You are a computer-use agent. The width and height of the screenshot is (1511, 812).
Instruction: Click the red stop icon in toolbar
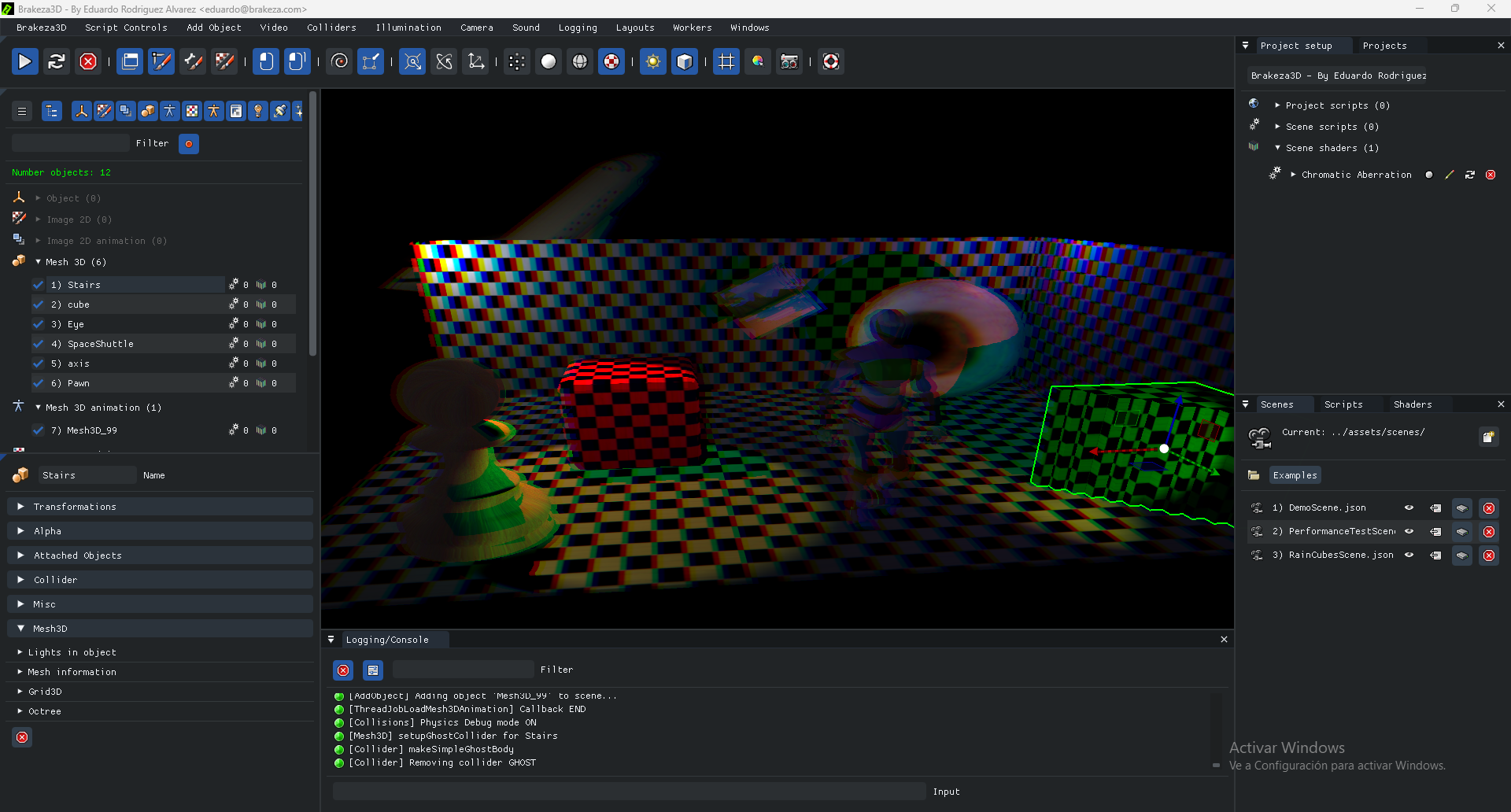88,61
